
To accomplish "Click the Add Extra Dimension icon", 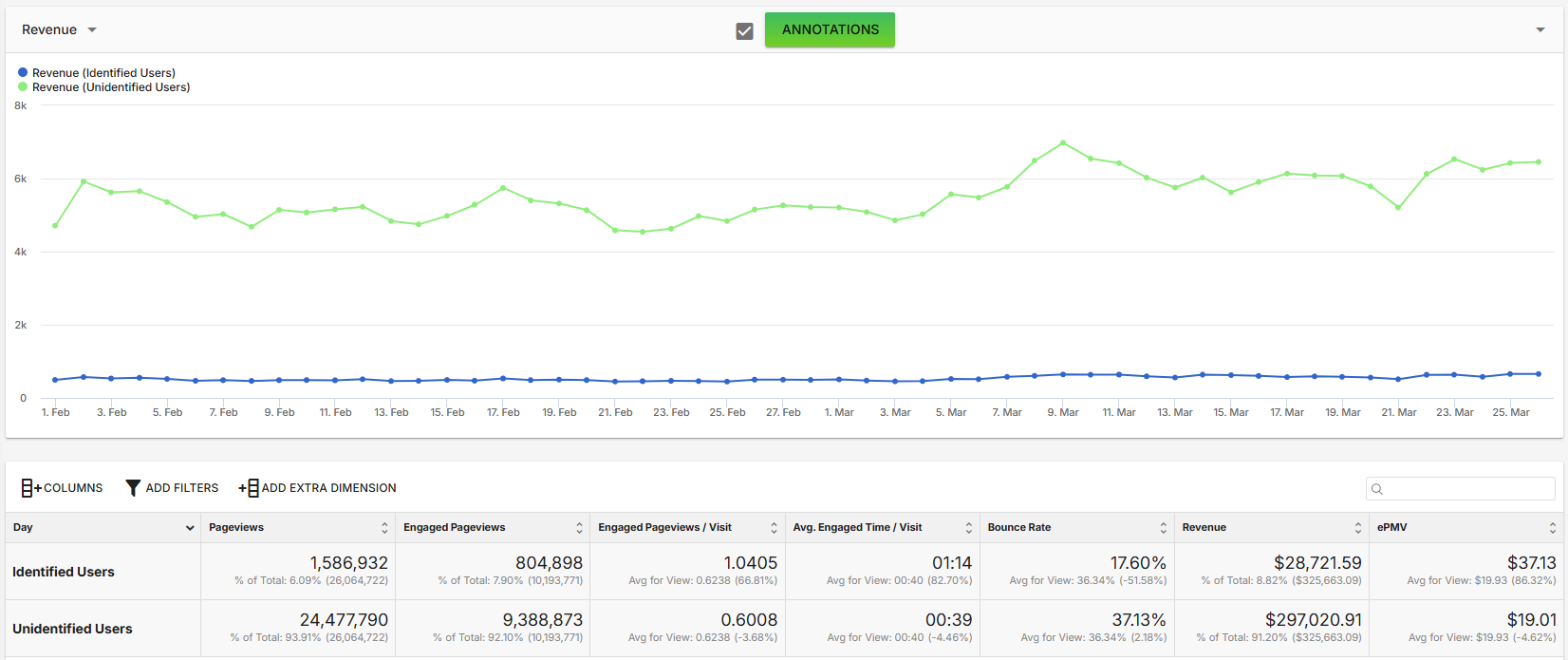I will coord(249,488).
